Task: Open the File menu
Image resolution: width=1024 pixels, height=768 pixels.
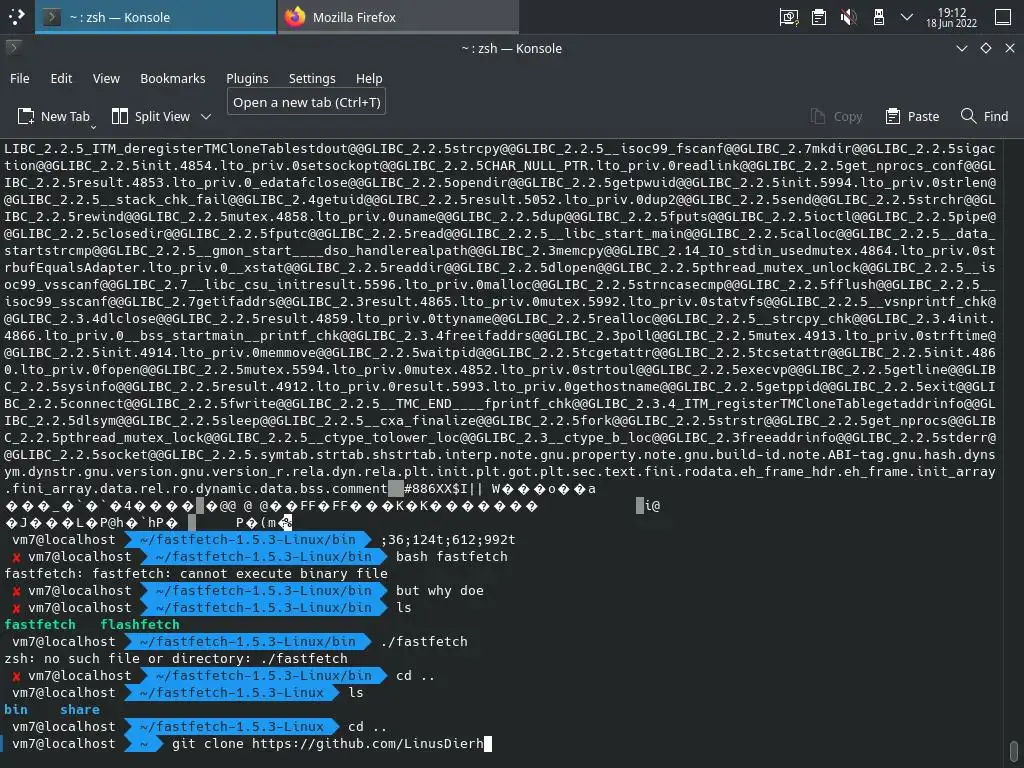Action: click(x=20, y=78)
